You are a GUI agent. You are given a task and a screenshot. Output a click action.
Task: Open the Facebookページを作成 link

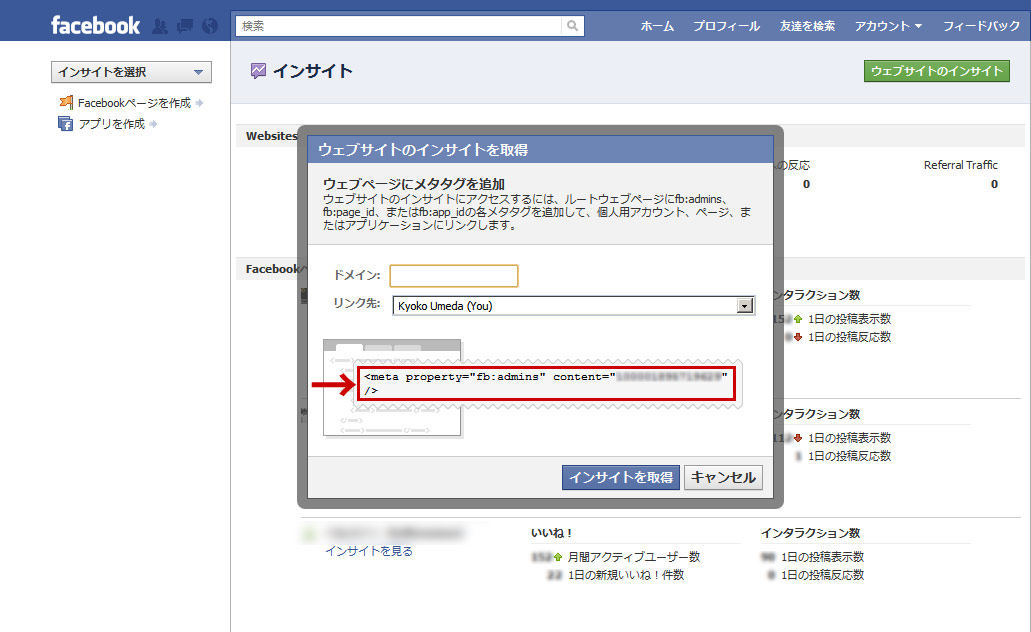coord(134,103)
